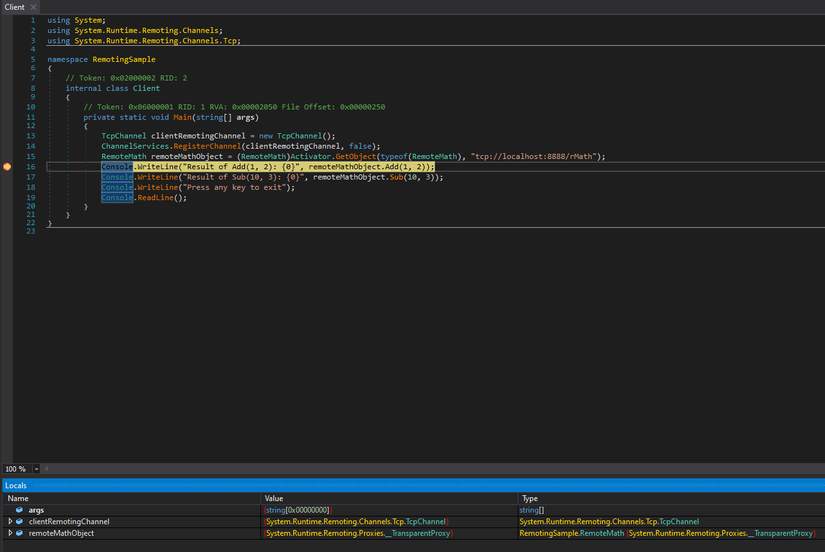The width and height of the screenshot is (825, 552).
Task: Select the args row value in Locals
Action: tap(298, 510)
